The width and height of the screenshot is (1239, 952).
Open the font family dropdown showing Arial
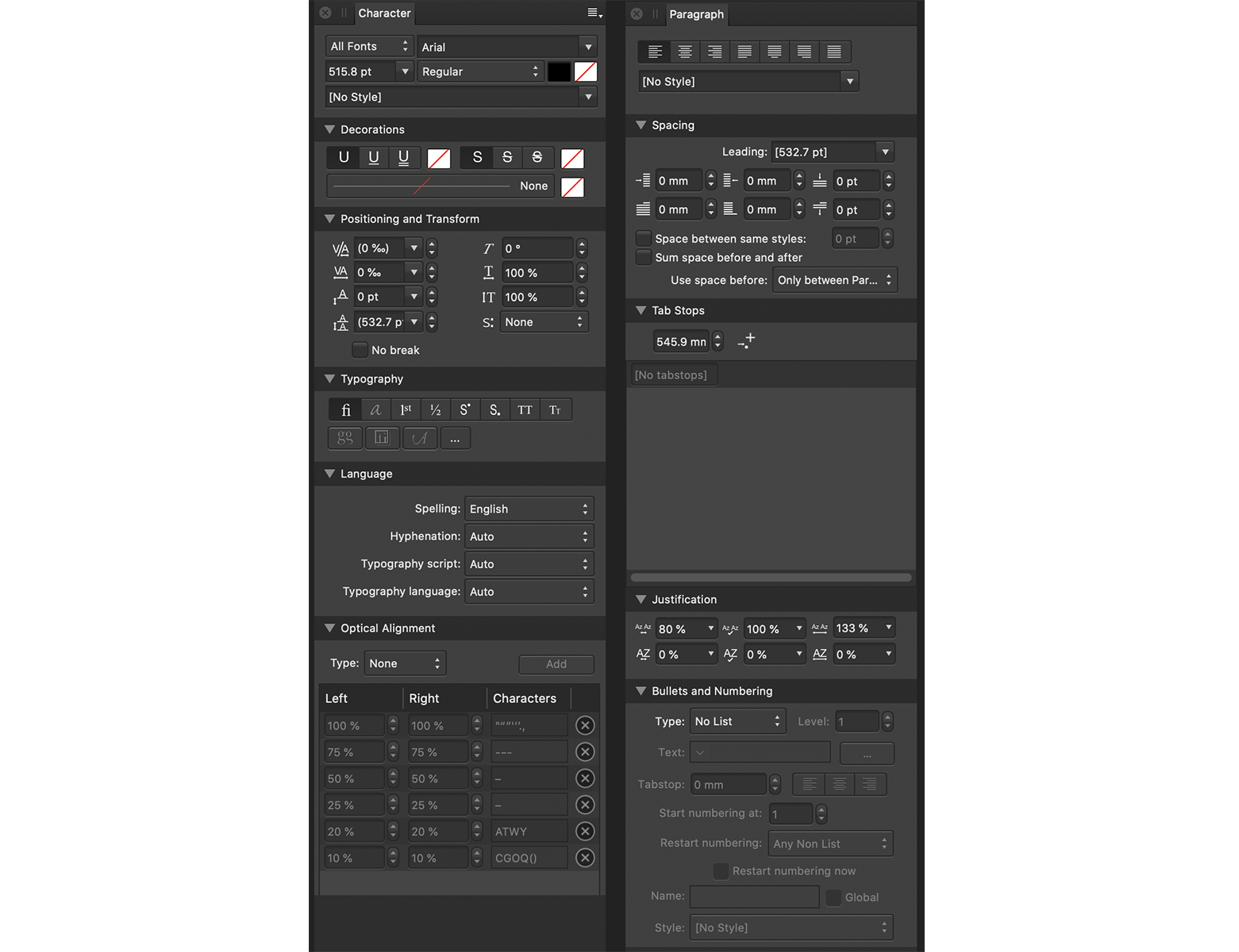588,46
